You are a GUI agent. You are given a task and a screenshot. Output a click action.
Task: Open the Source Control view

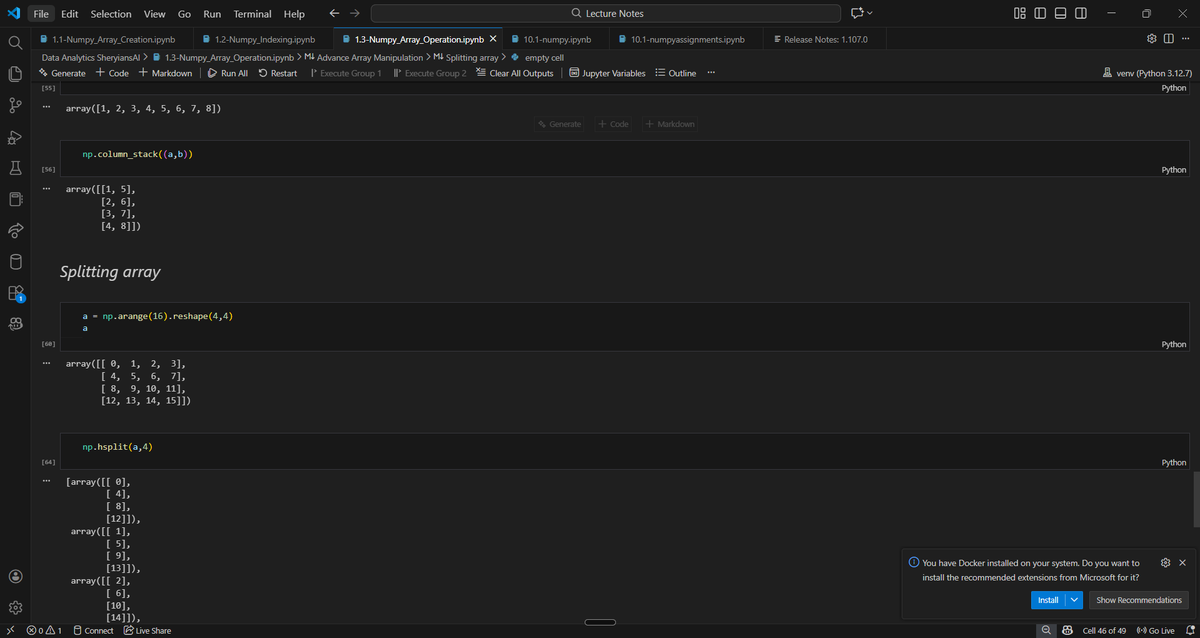(x=15, y=105)
